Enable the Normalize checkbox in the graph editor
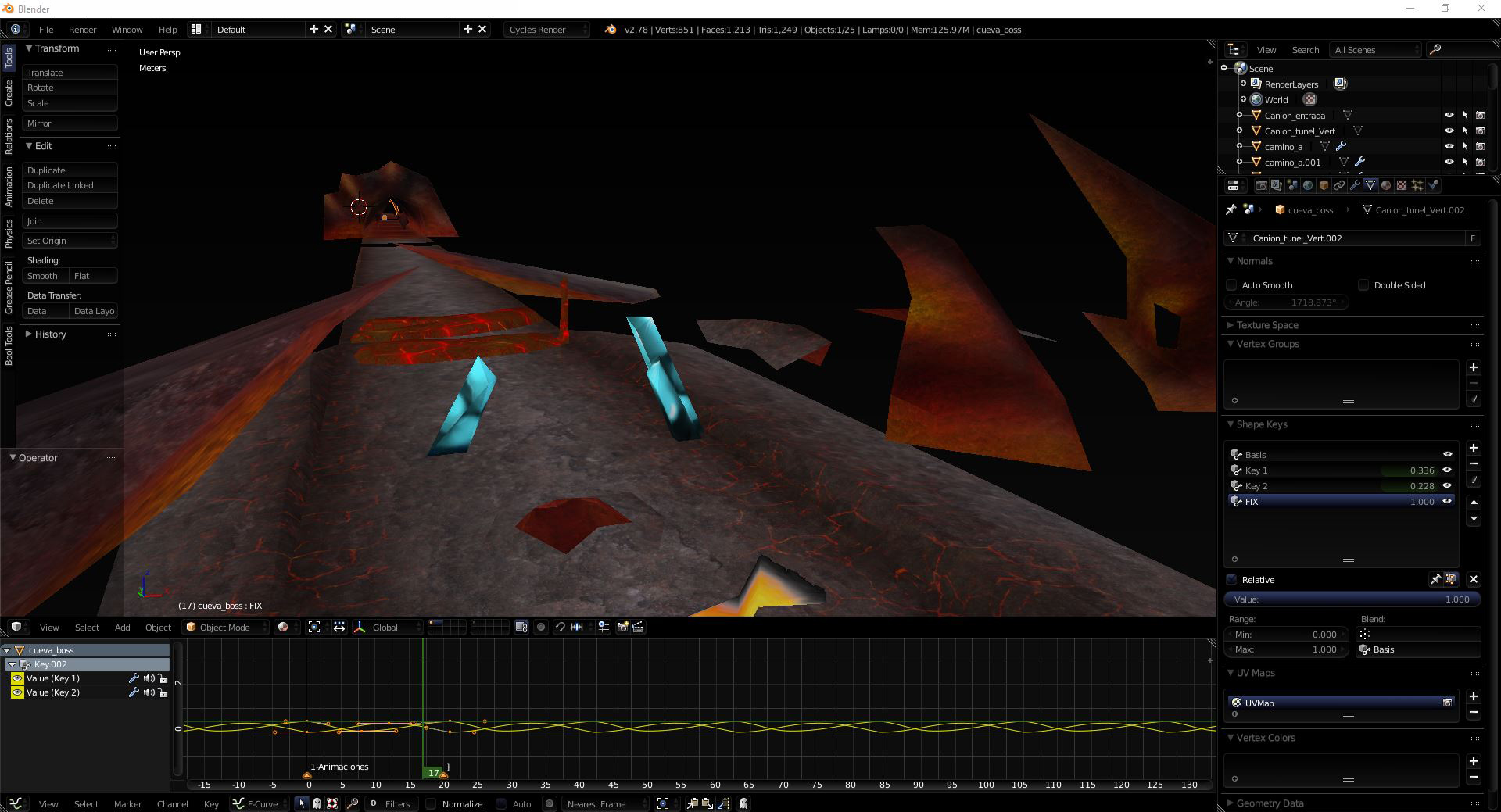Screen dimensions: 1501x812 [x=431, y=803]
